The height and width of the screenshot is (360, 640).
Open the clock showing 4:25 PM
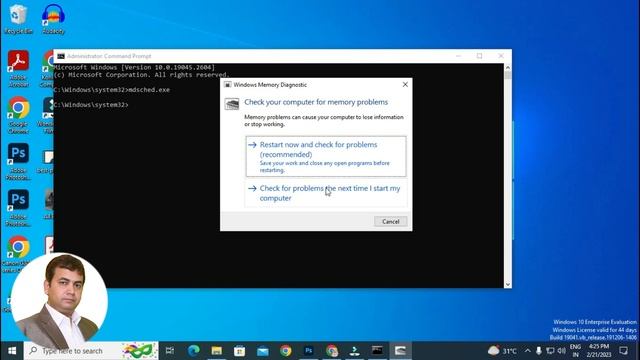599,351
